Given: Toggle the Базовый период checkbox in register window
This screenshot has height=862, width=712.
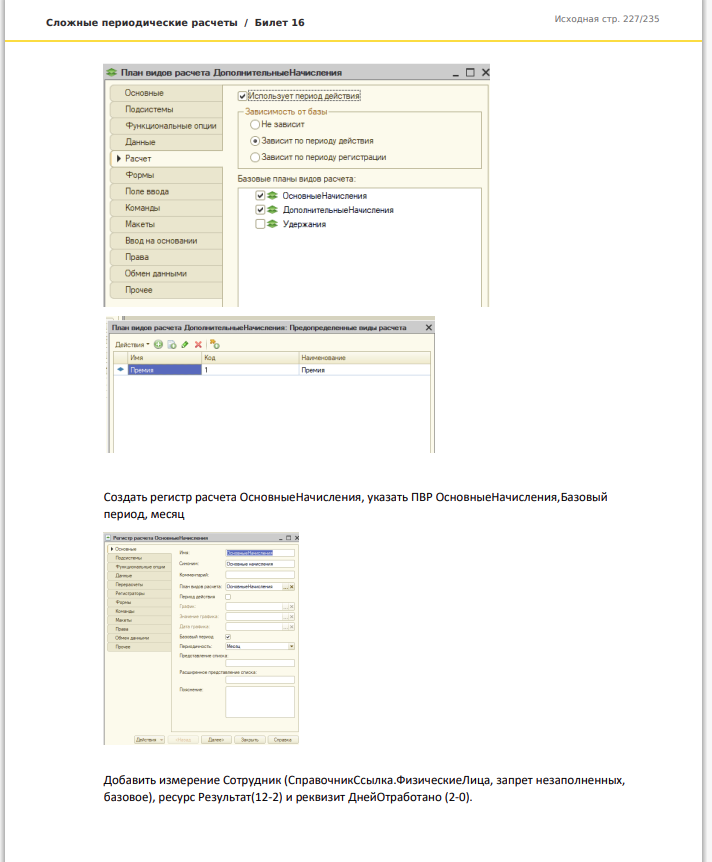Looking at the screenshot, I should click(x=228, y=637).
